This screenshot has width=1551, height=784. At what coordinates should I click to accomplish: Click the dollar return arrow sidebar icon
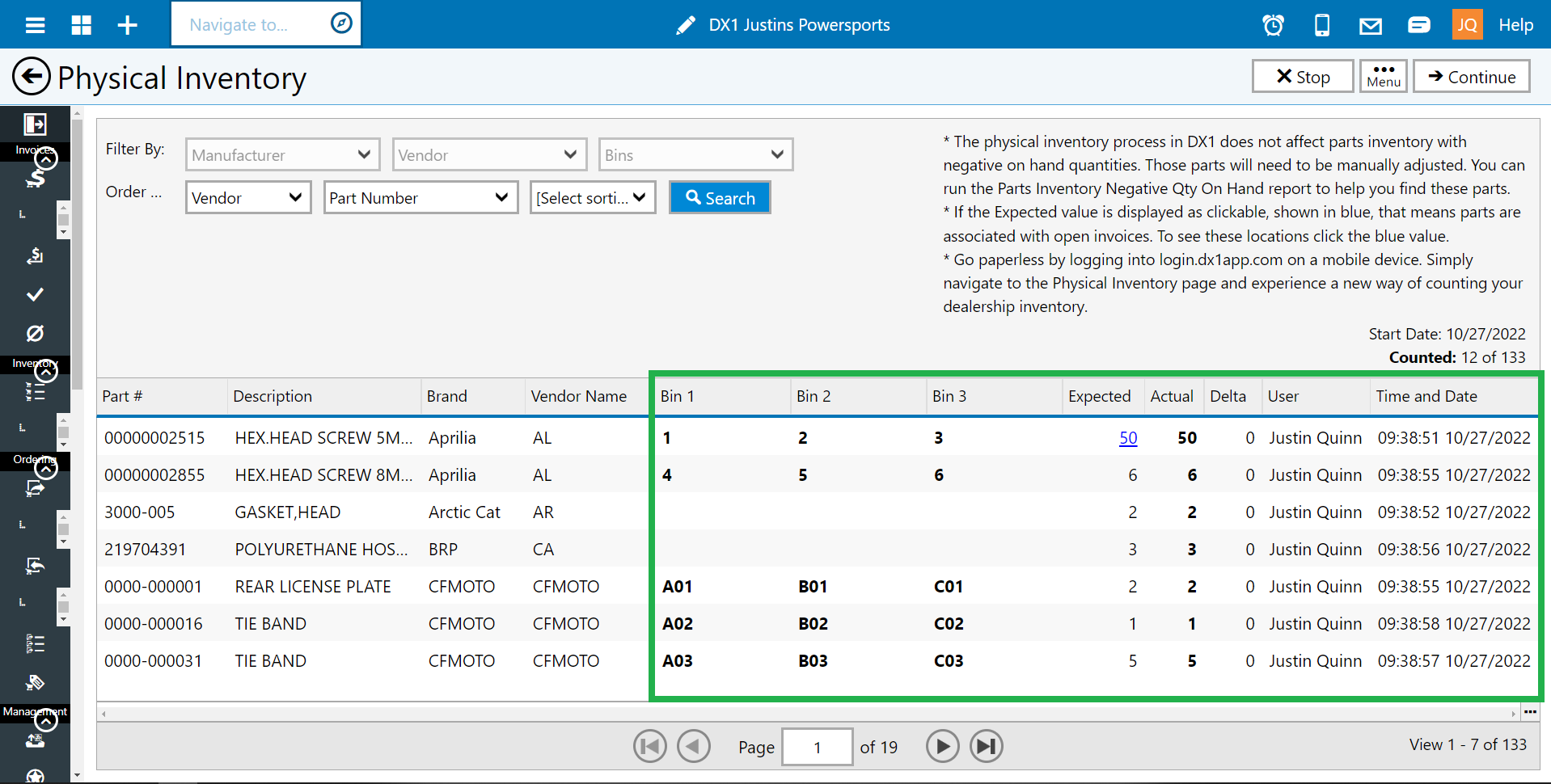click(x=35, y=255)
